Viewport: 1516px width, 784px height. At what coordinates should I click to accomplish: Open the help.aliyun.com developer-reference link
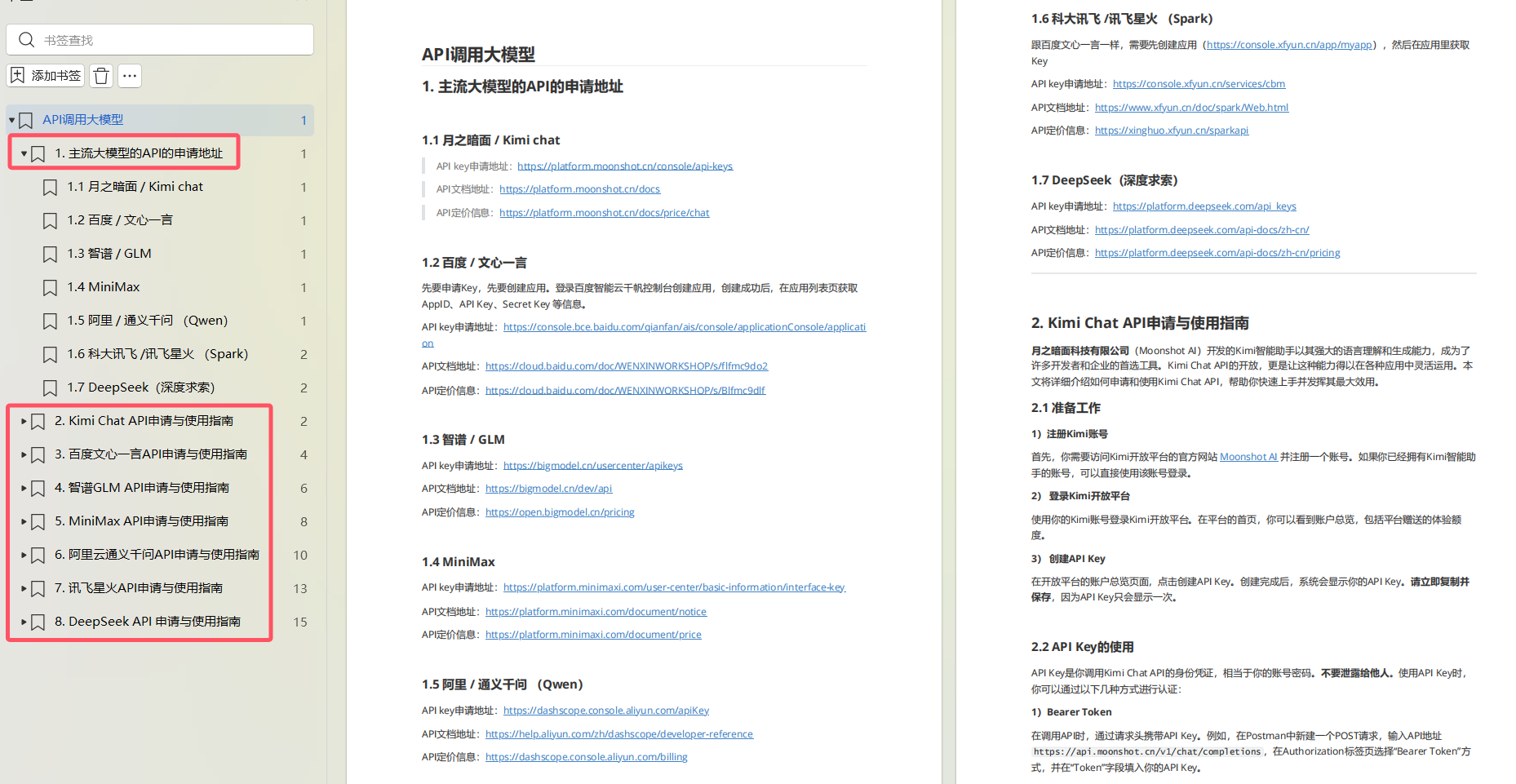click(x=619, y=734)
